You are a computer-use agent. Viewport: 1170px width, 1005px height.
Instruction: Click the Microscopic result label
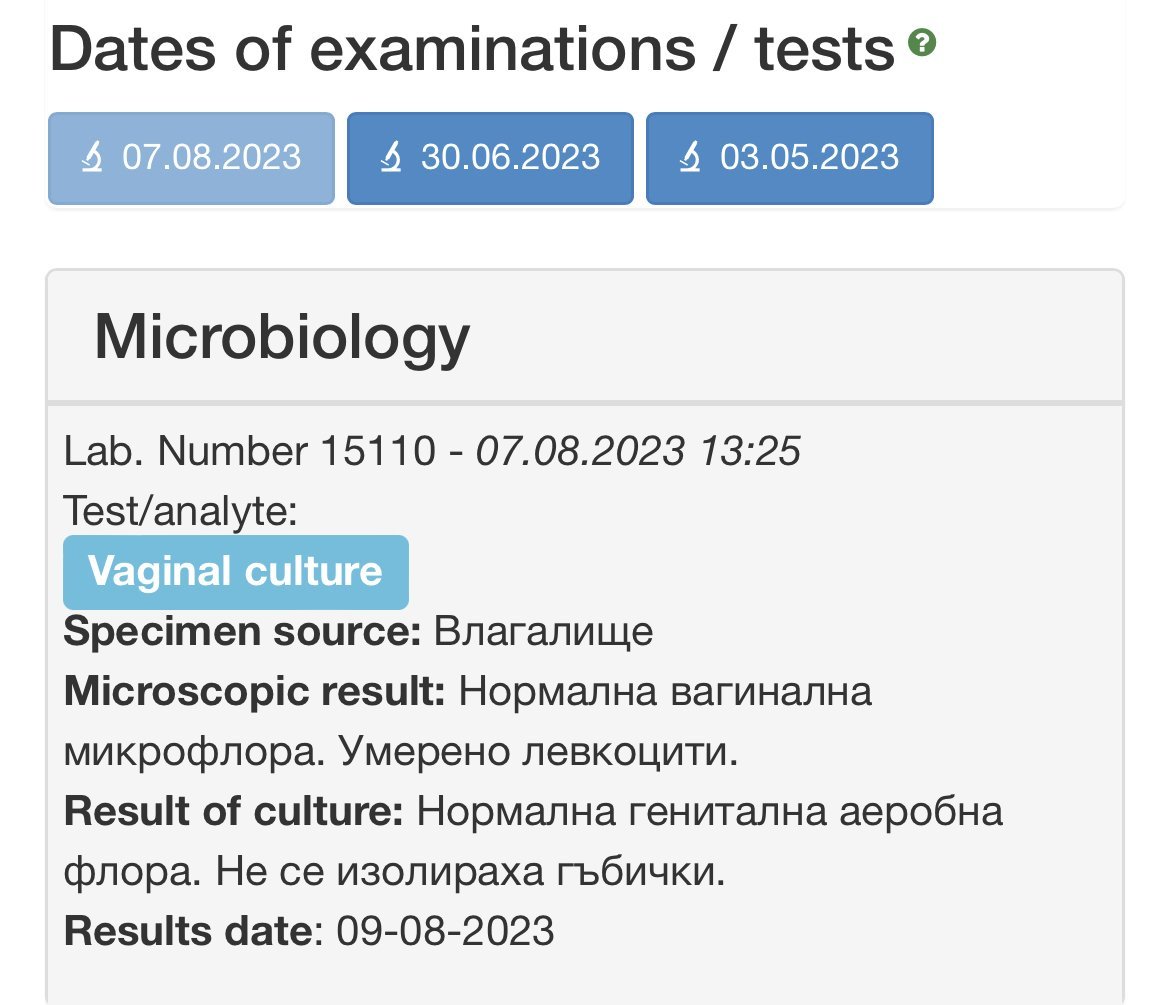tap(255, 692)
